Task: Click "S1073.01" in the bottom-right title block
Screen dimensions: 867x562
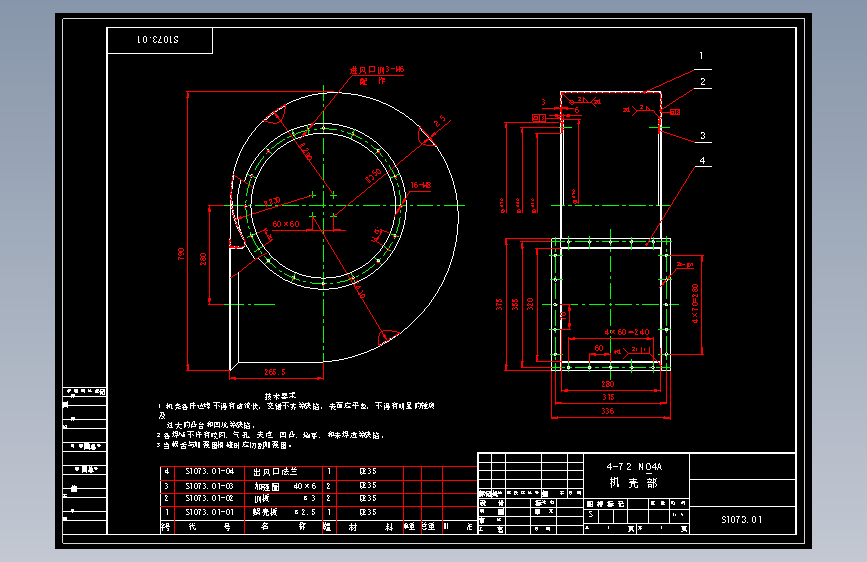Action: click(x=741, y=519)
